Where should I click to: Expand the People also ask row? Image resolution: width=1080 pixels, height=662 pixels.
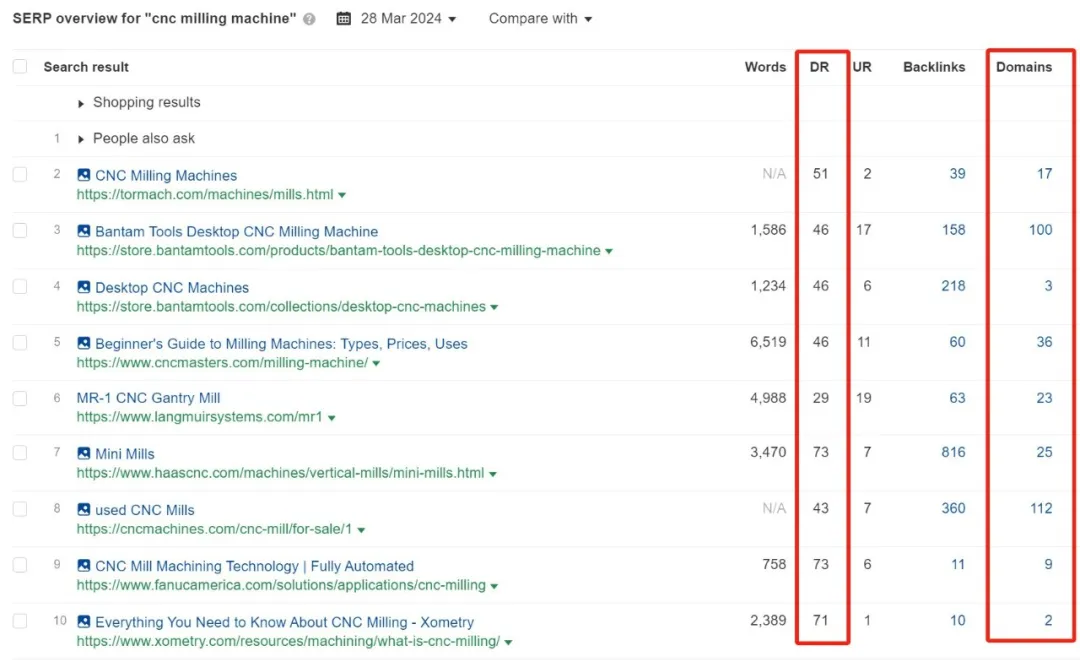coord(81,139)
